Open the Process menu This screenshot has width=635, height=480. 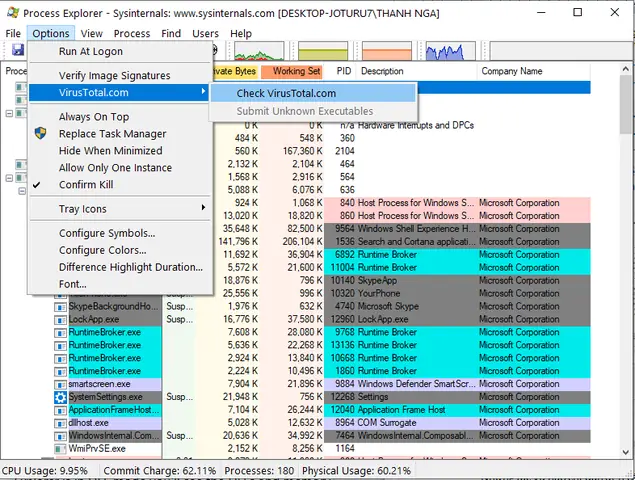tap(132, 34)
